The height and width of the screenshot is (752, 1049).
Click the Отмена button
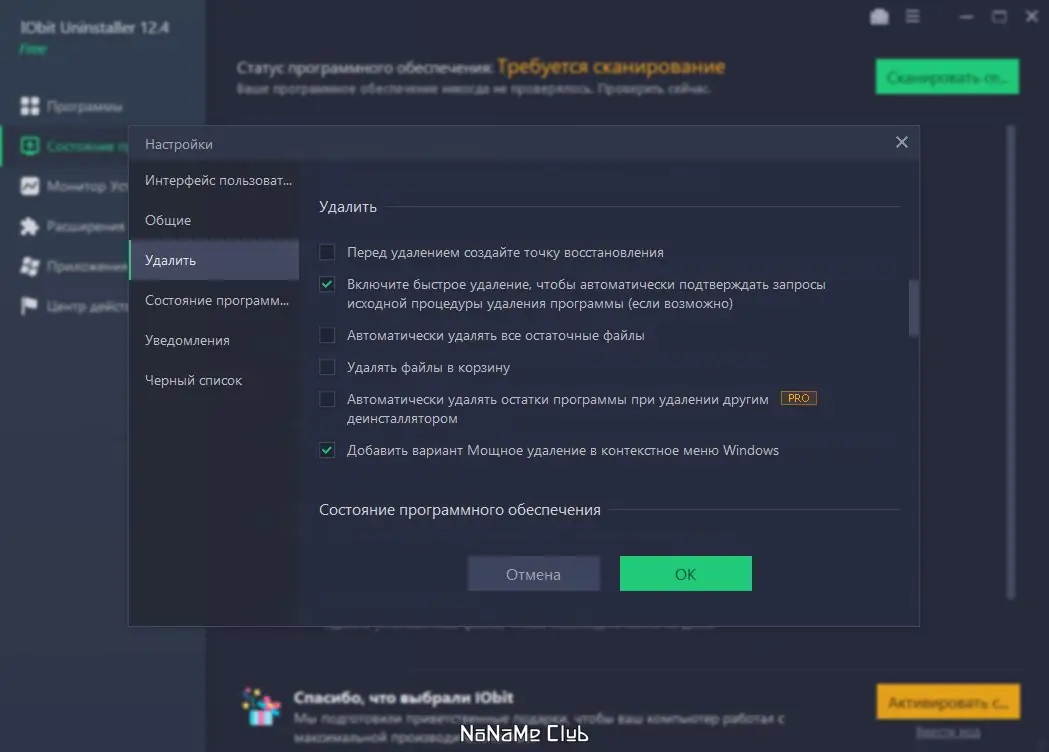pyautogui.click(x=533, y=574)
